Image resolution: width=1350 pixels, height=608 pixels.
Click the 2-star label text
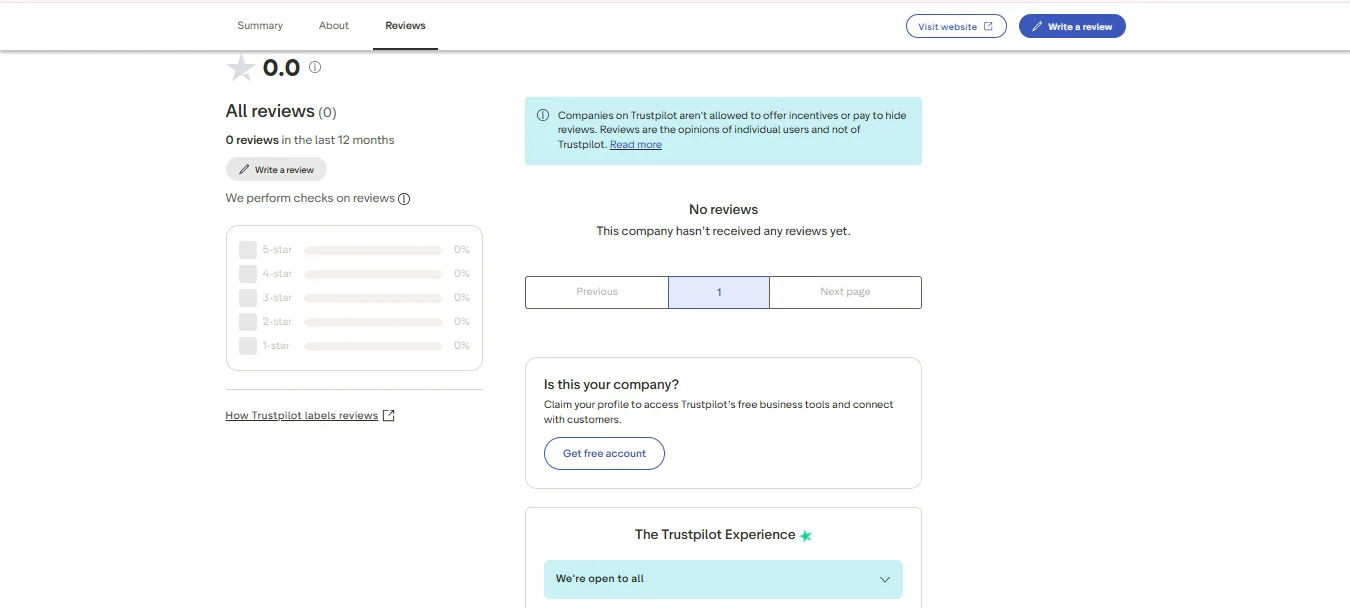click(x=277, y=322)
